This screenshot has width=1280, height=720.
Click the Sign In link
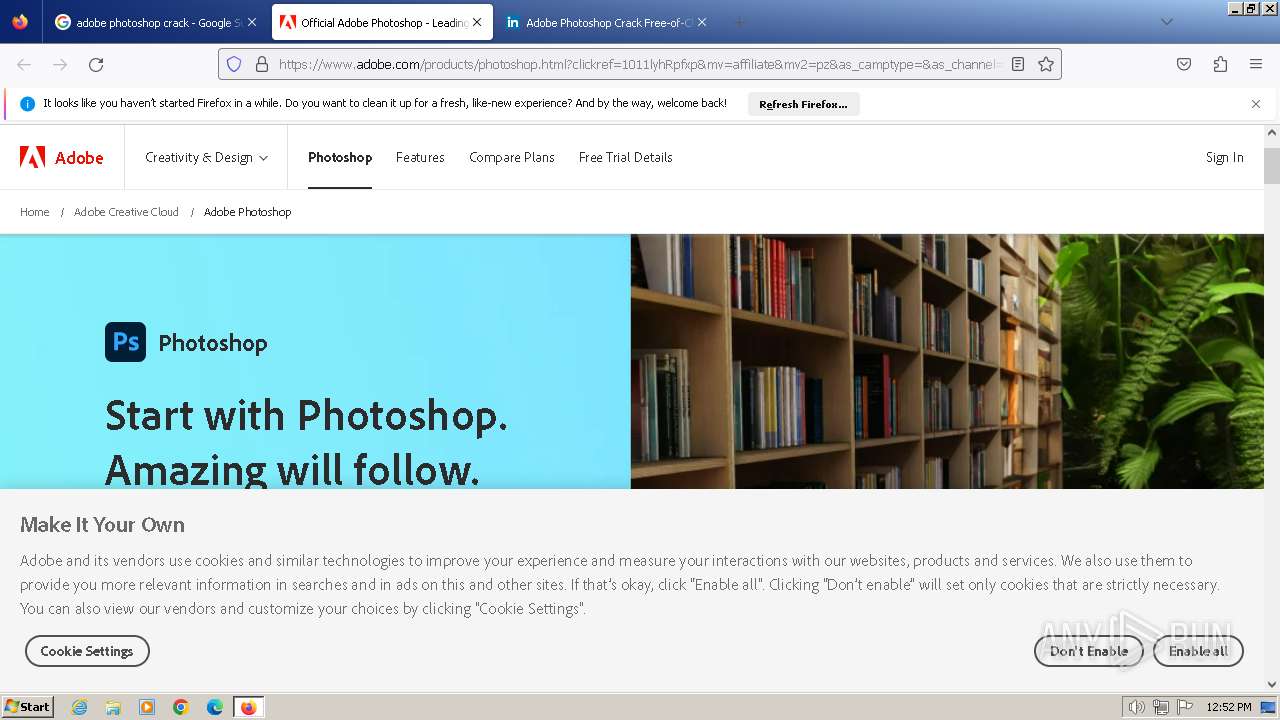coord(1225,157)
